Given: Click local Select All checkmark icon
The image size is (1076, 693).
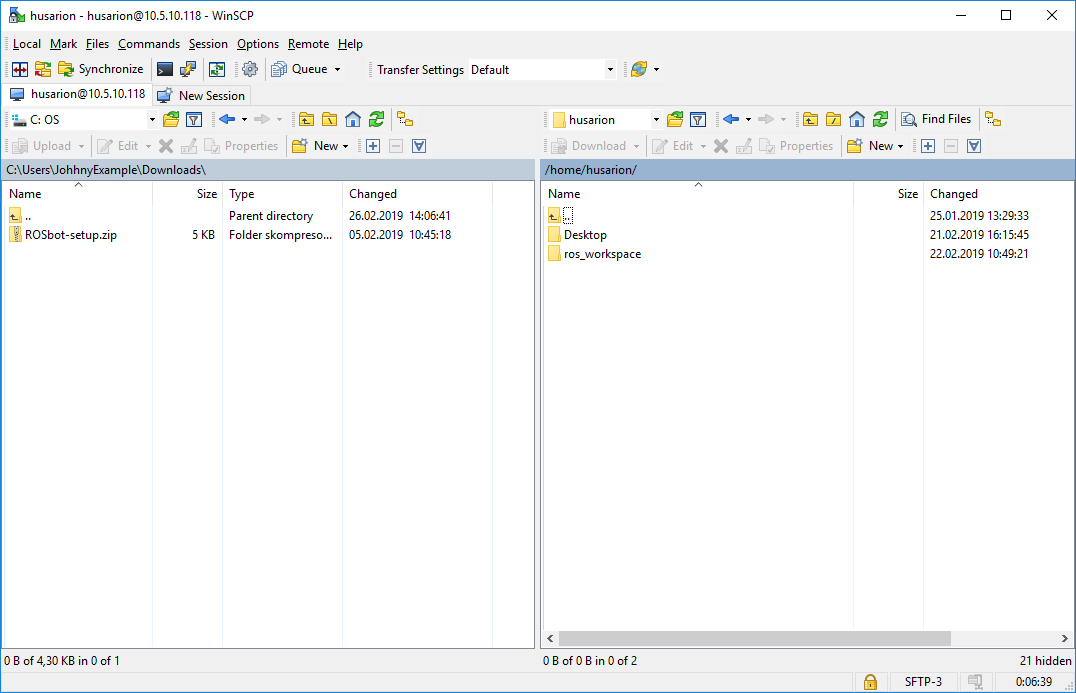Looking at the screenshot, I should point(419,145).
